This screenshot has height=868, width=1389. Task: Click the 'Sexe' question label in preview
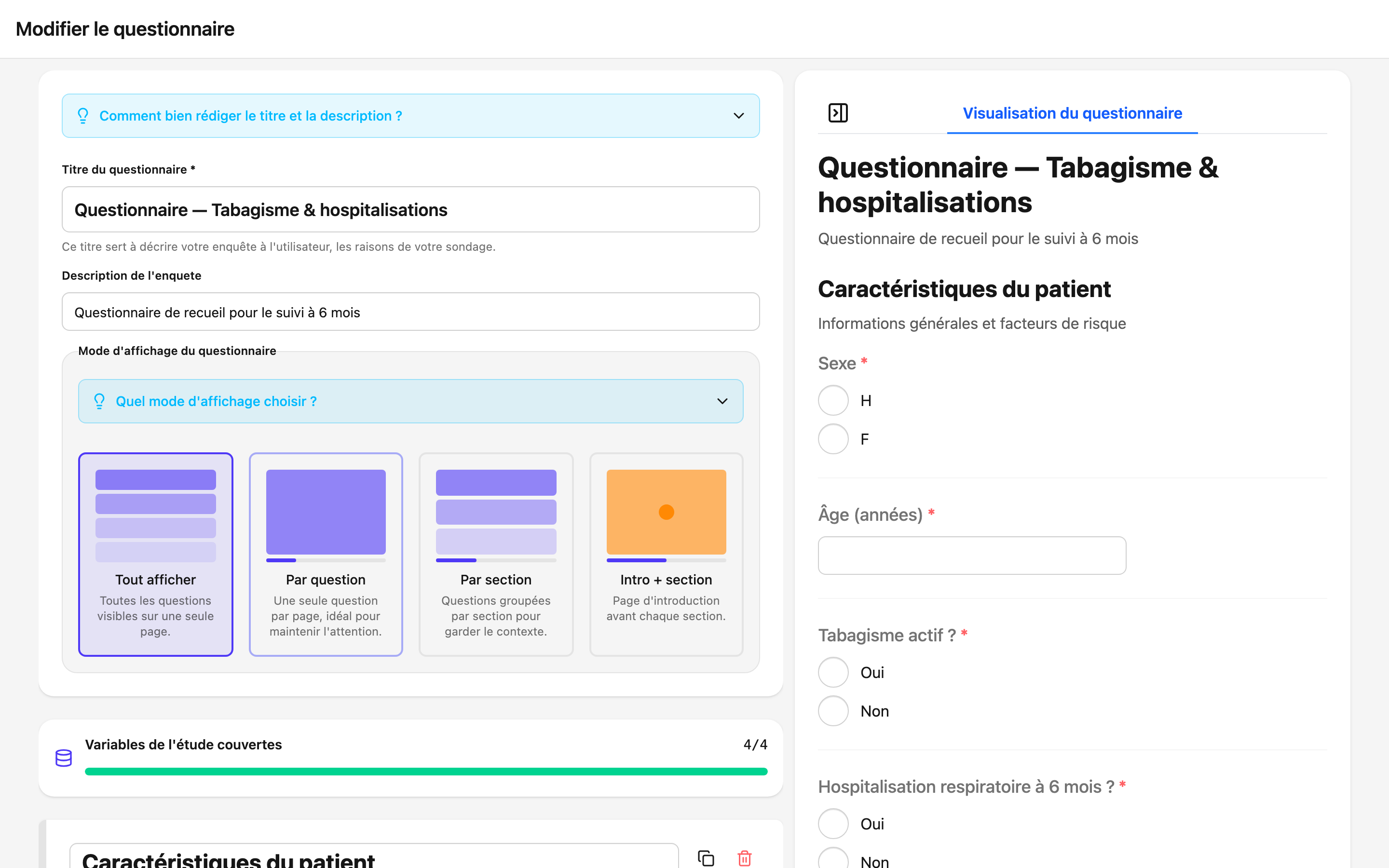(x=837, y=364)
